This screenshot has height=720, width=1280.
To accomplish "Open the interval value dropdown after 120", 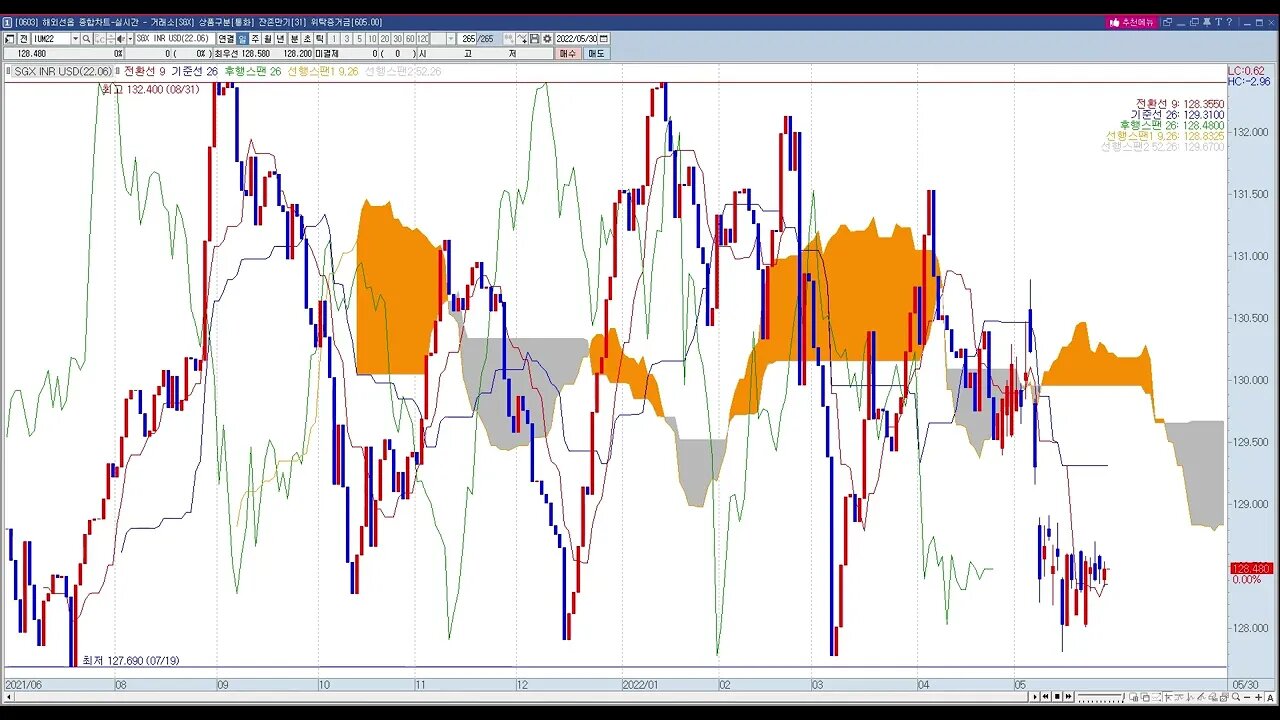I will click(x=451, y=39).
